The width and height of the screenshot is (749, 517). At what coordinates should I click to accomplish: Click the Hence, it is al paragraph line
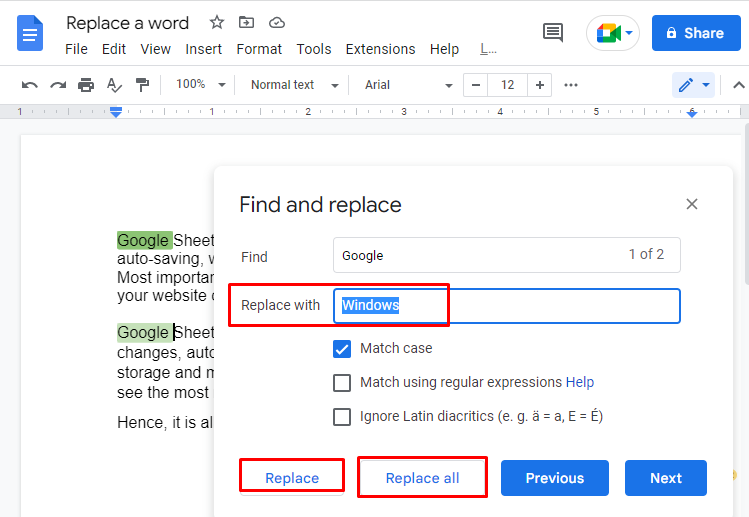[x=165, y=422]
